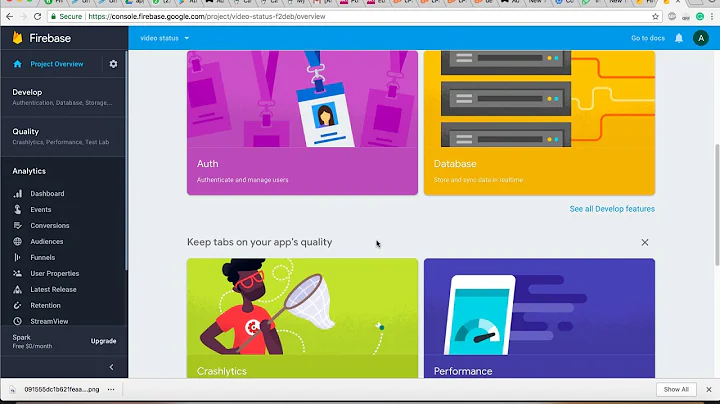Click Project Overview link
The height and width of the screenshot is (404, 720).
57,64
